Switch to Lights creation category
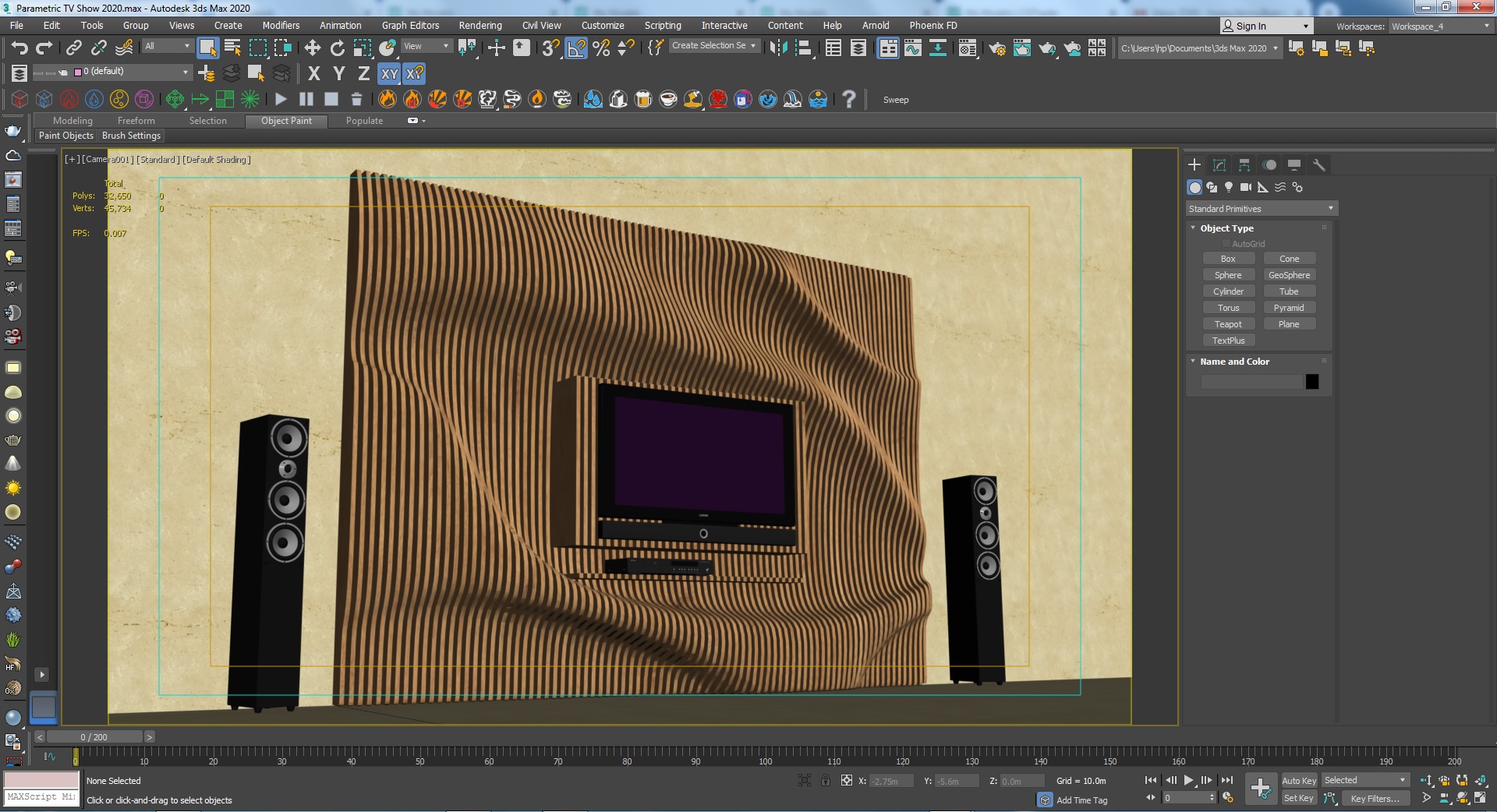Image resolution: width=1497 pixels, height=812 pixels. click(x=1229, y=187)
